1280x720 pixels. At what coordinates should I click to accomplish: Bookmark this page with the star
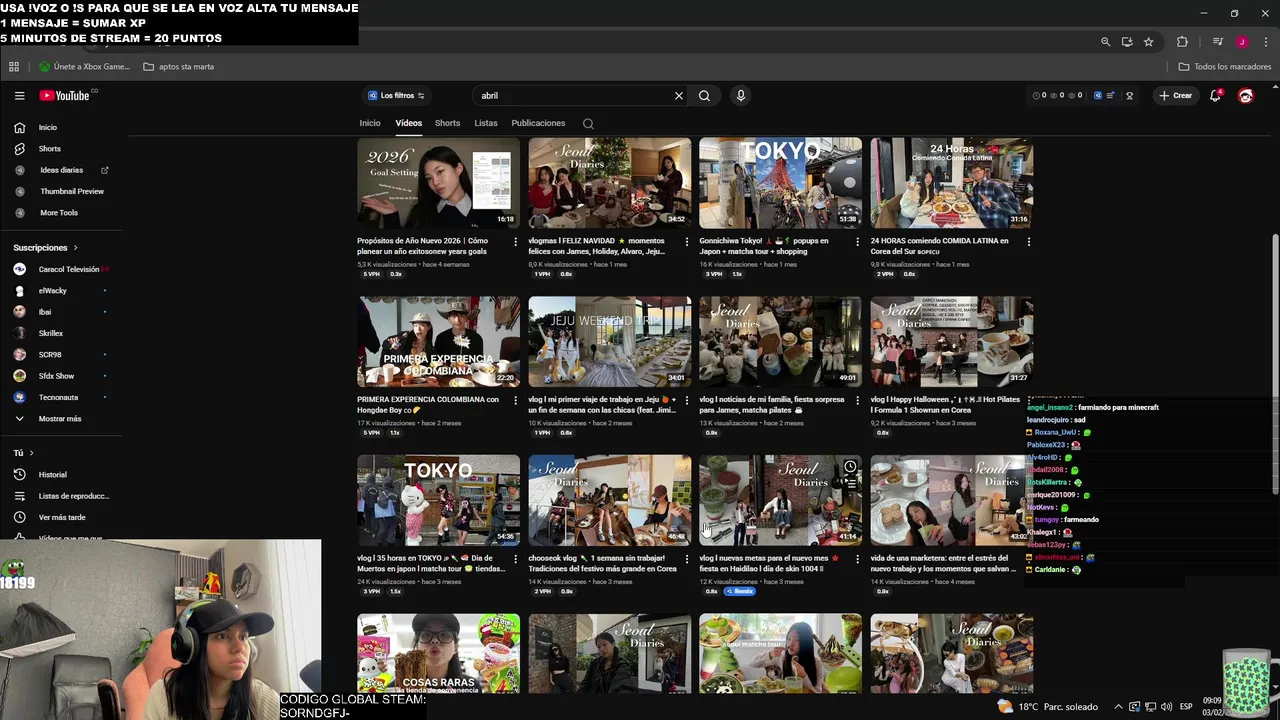(x=1148, y=42)
